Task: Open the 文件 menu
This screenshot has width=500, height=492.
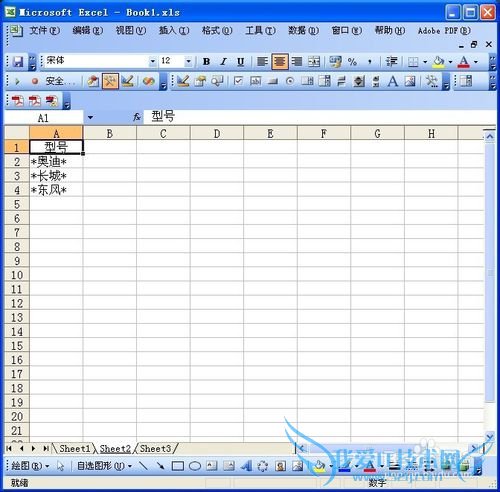Action: click(44, 31)
